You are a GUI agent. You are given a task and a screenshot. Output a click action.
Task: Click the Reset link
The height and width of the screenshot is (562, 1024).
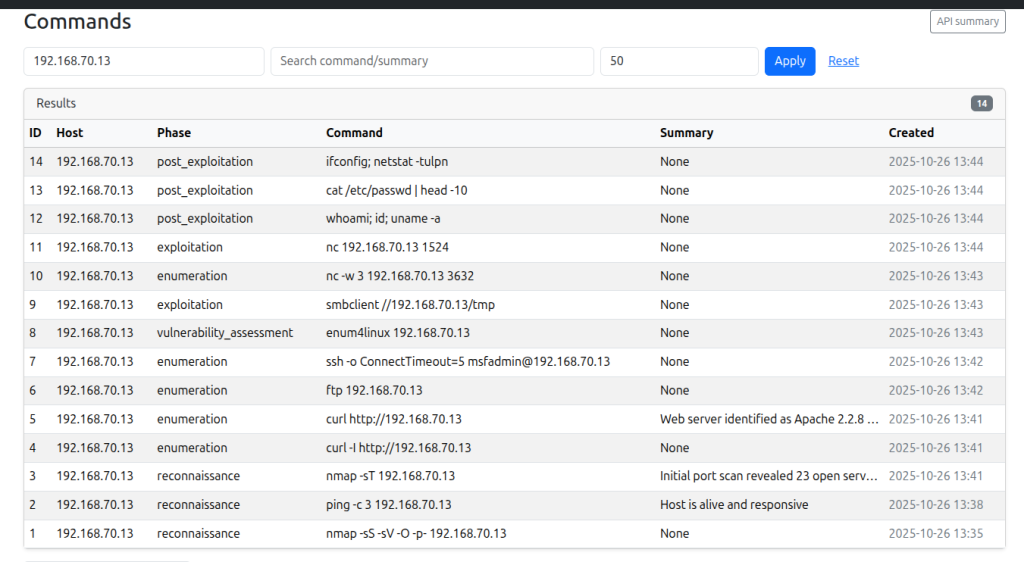coord(843,61)
